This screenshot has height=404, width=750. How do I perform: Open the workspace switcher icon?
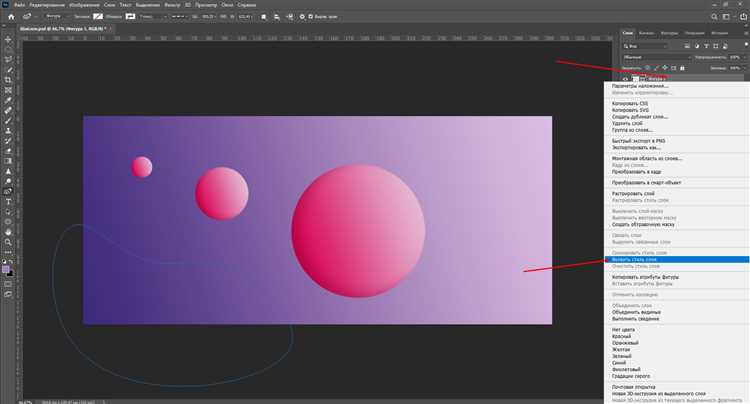(726, 17)
